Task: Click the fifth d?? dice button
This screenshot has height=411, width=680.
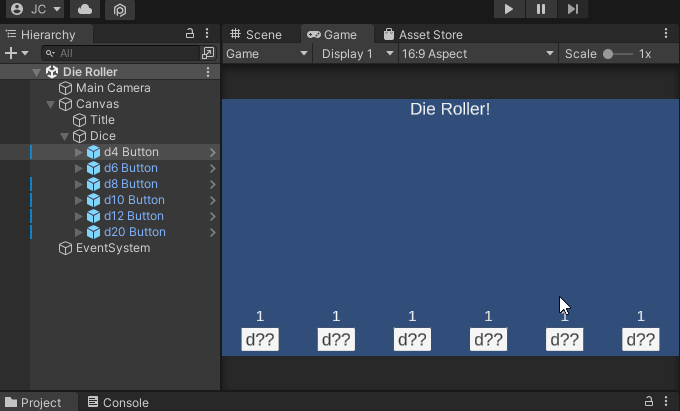Action: tap(565, 339)
